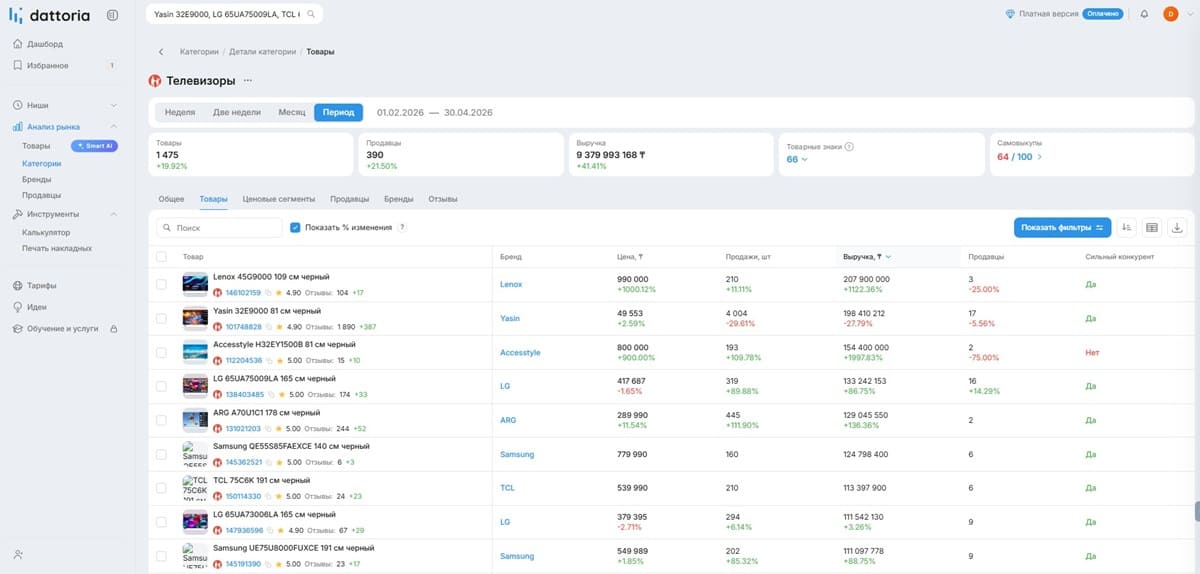
Task: Open the table columns settings icon
Action: click(x=1152, y=227)
